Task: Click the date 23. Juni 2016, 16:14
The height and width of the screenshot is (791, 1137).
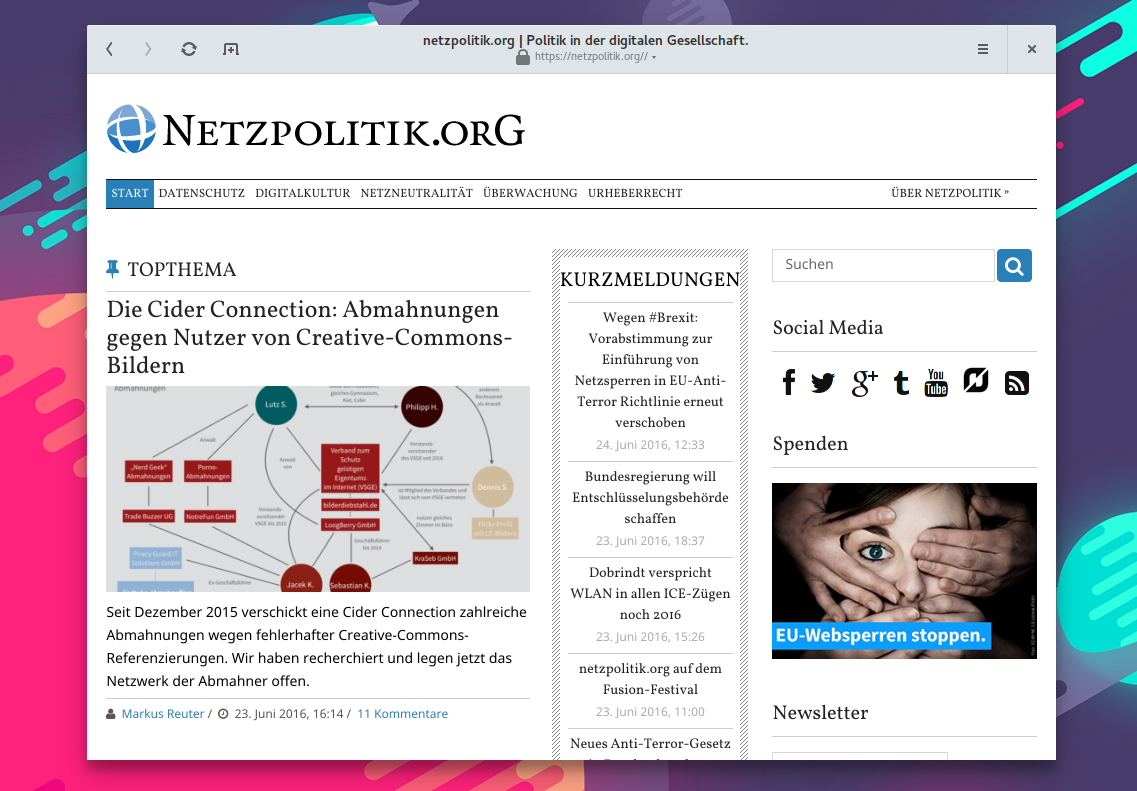Action: pos(289,714)
